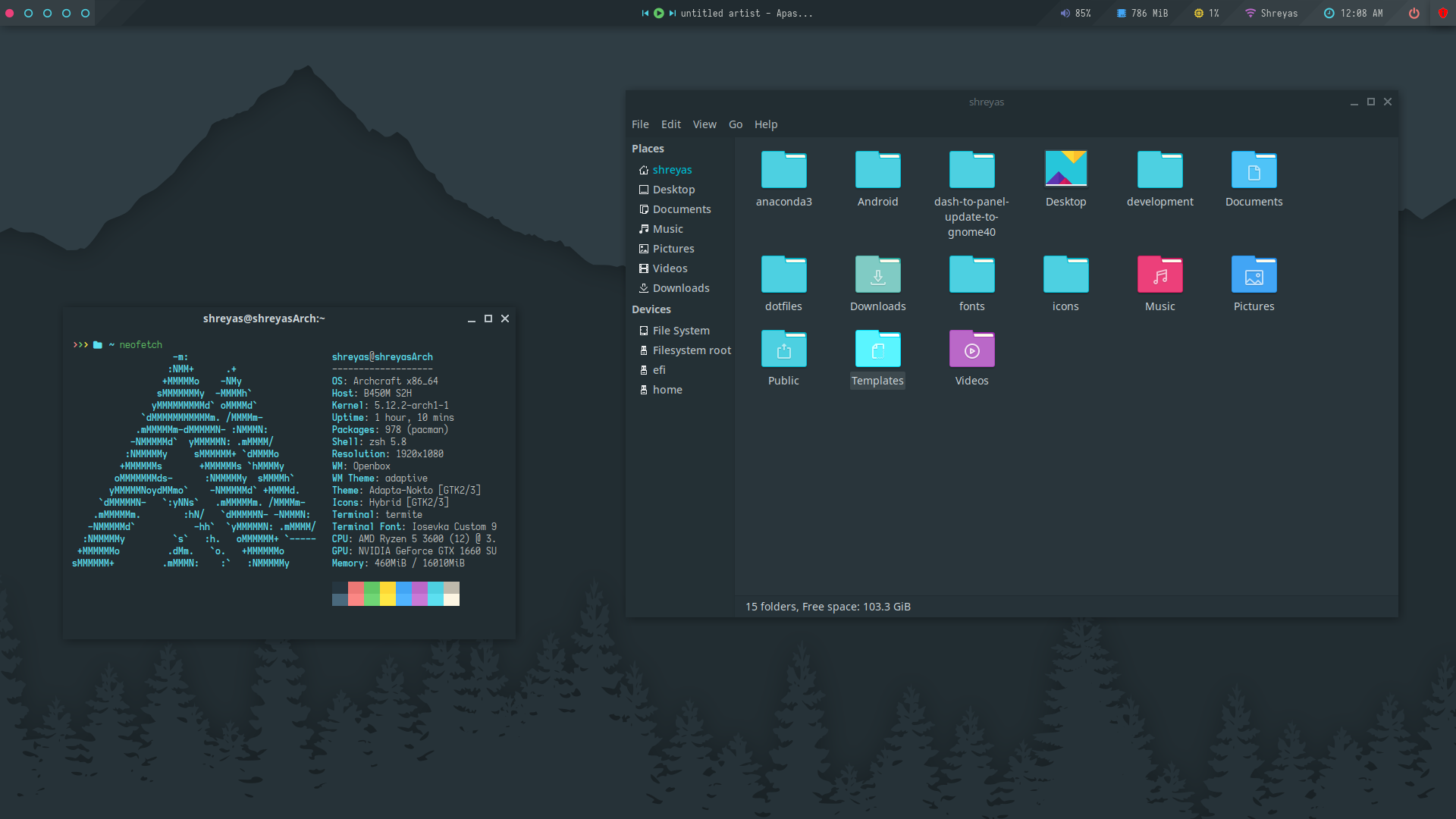Click the Wi-Fi icon labeled Shreyas
The width and height of the screenshot is (1456, 819).
(1250, 13)
